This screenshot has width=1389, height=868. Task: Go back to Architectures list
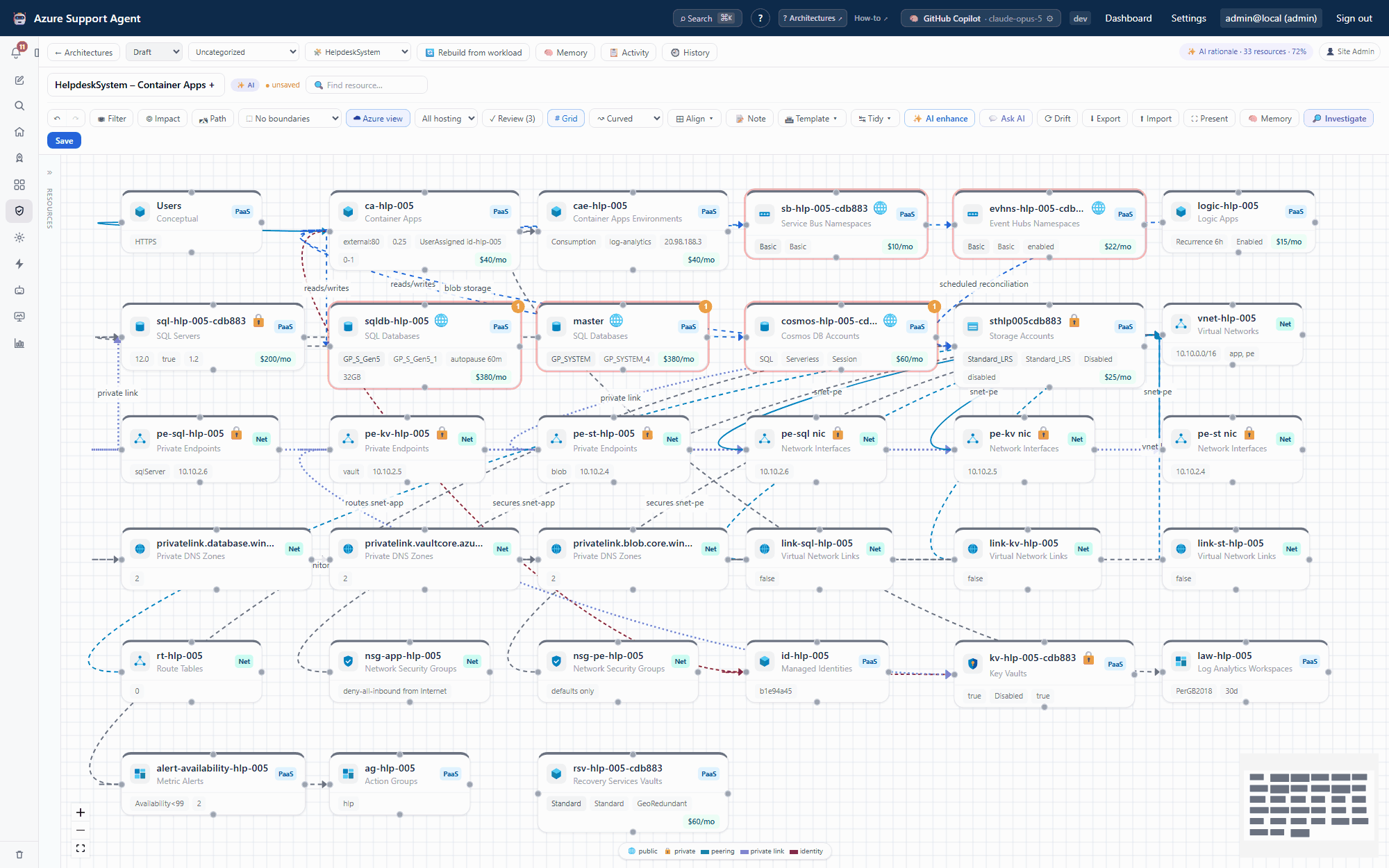tap(83, 52)
